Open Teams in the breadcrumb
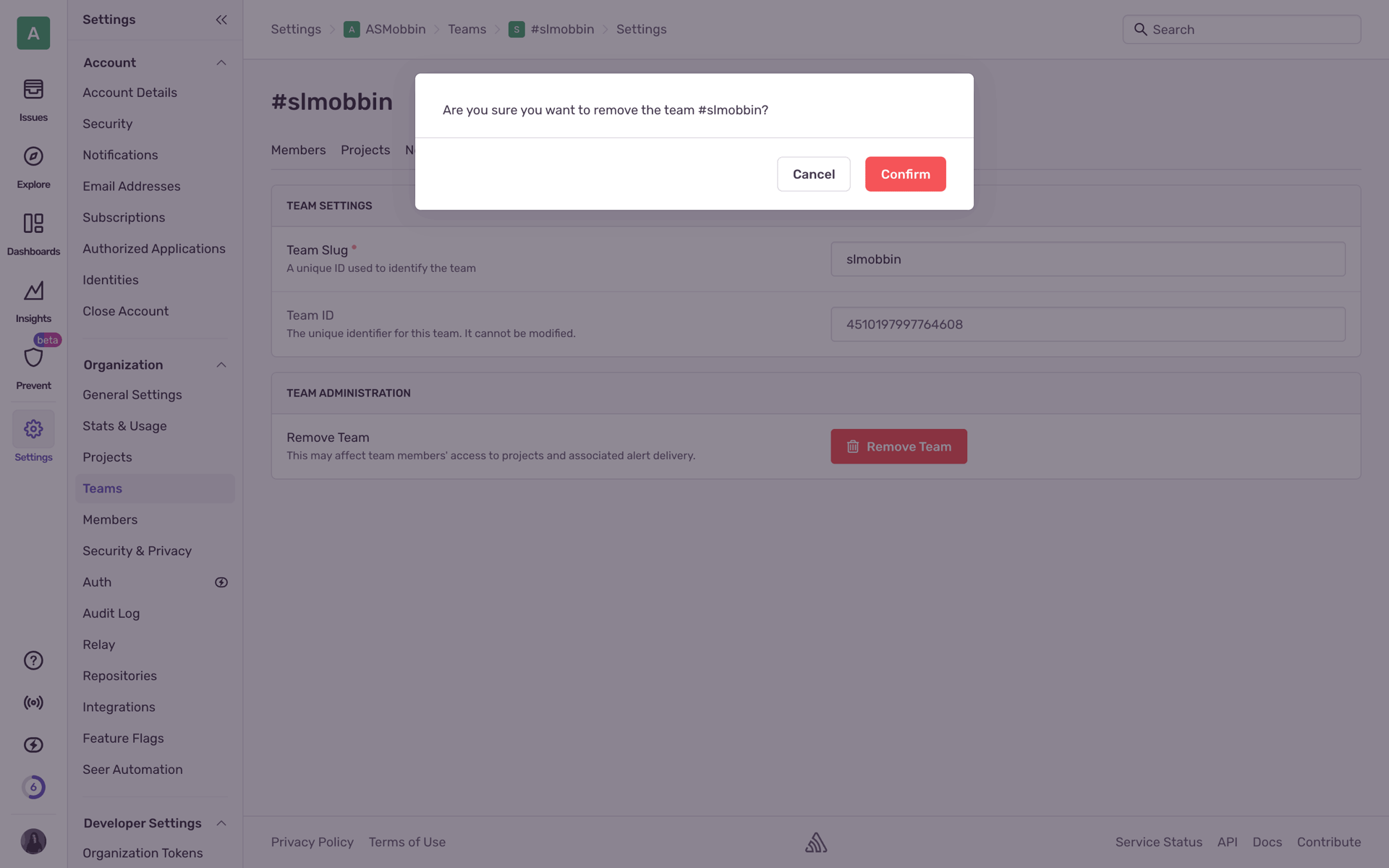The image size is (1389, 868). point(467,30)
